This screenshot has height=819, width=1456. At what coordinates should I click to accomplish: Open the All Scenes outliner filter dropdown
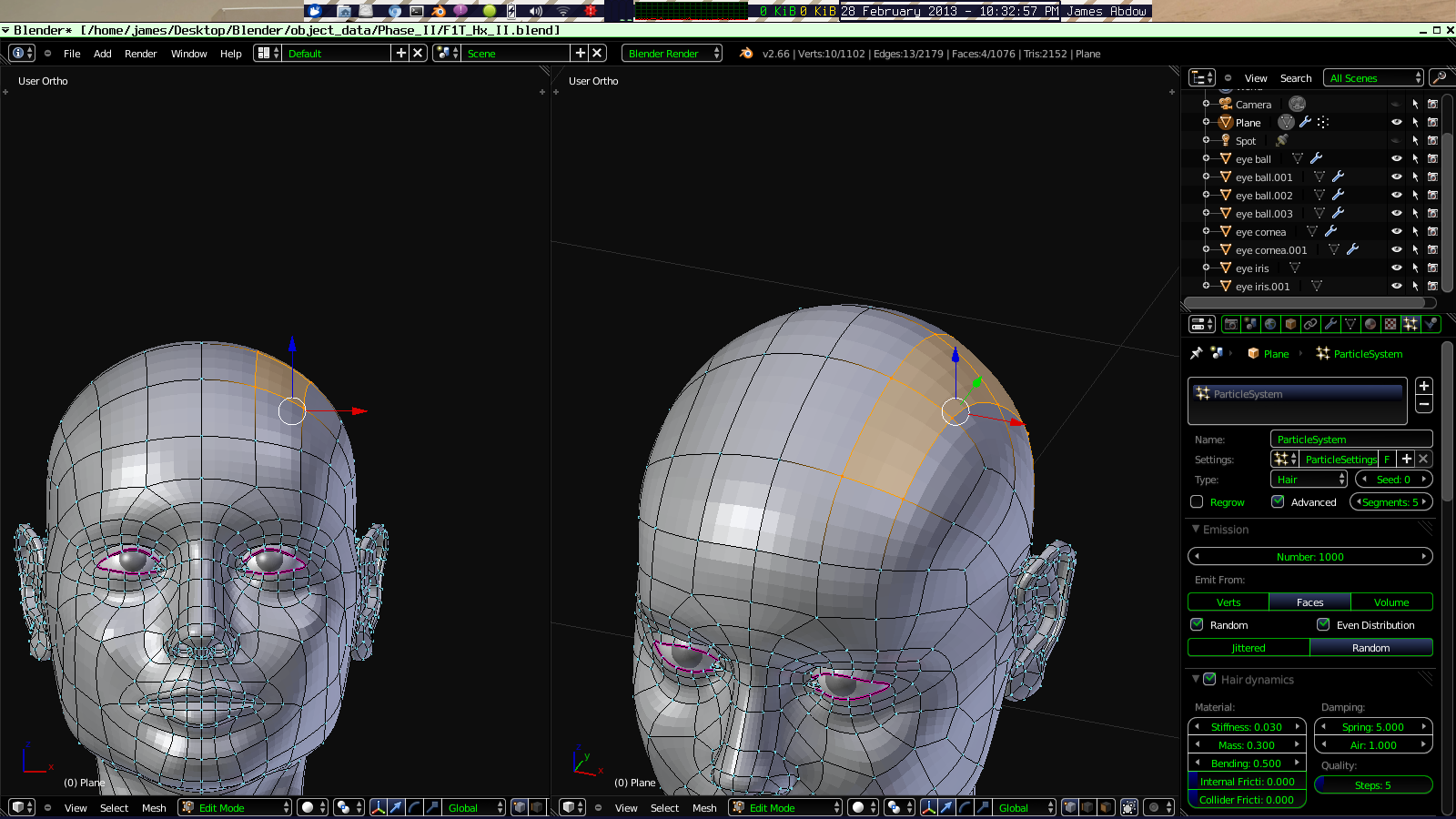coord(1373,77)
